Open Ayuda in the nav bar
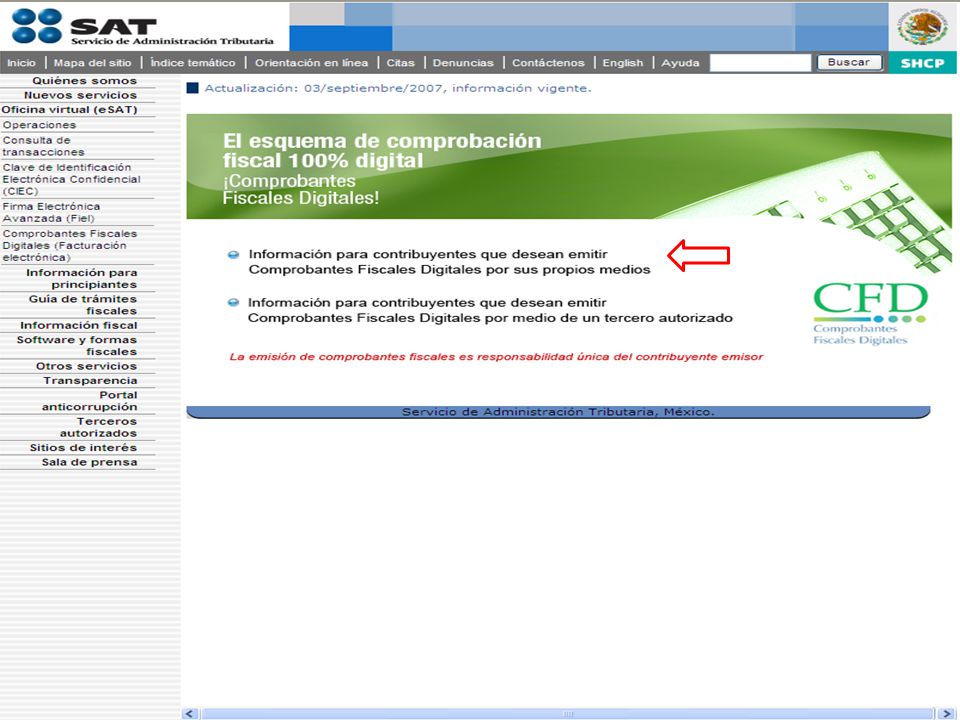The height and width of the screenshot is (720, 960). (x=680, y=62)
